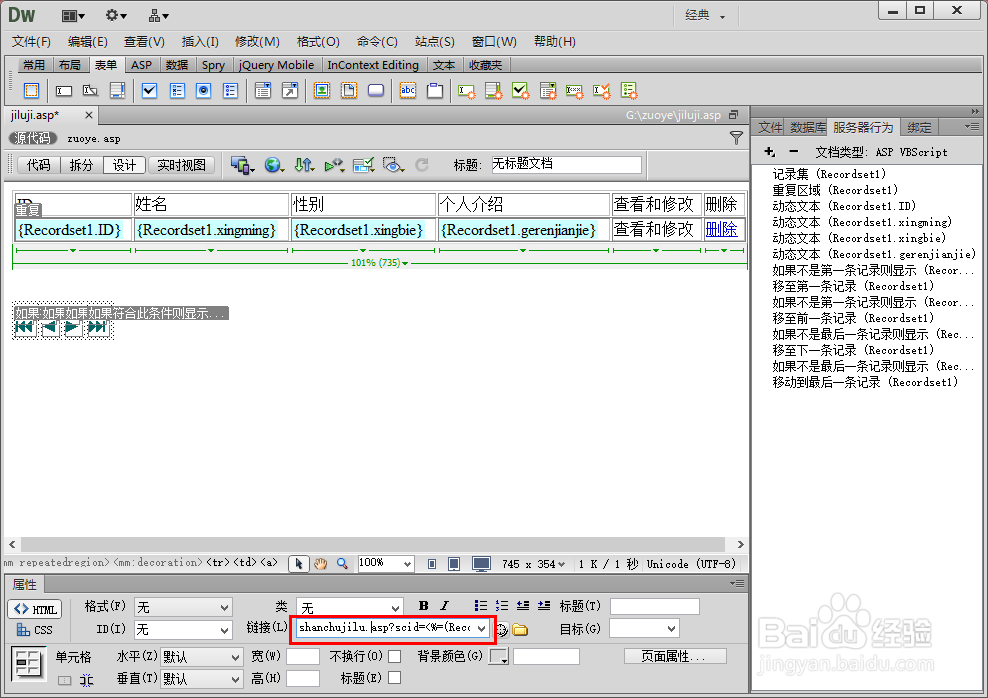Insert a Jump Menu element

tap(290, 91)
